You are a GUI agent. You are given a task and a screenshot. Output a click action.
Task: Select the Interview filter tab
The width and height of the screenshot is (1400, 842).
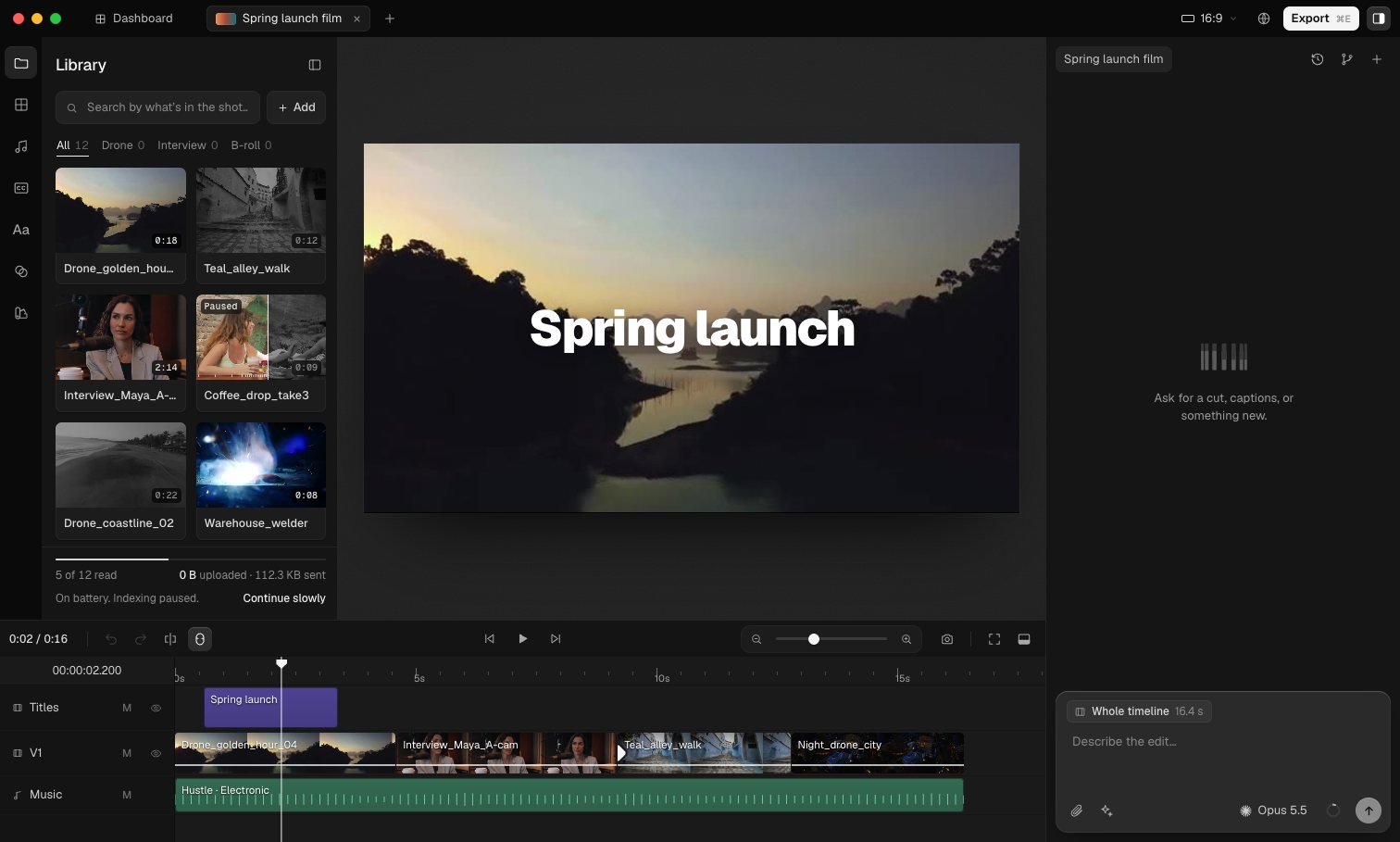pos(188,145)
